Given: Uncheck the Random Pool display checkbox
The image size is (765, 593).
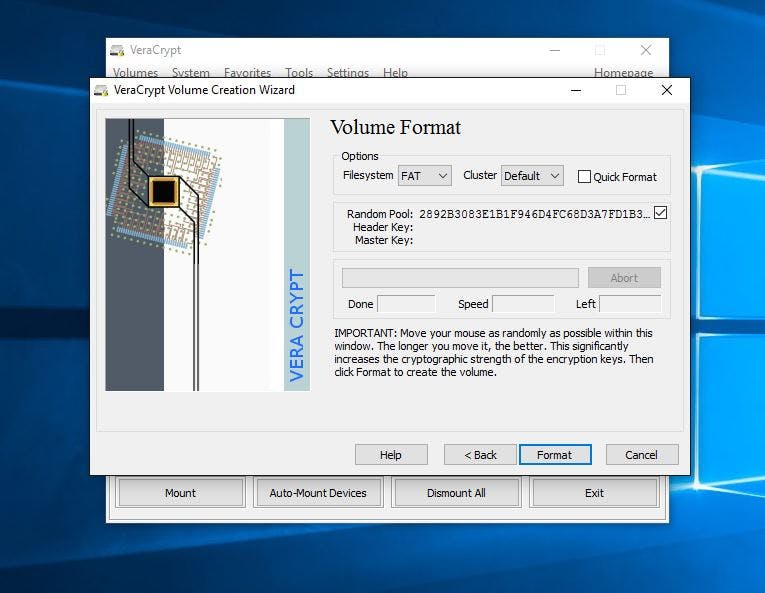Looking at the screenshot, I should (x=660, y=213).
